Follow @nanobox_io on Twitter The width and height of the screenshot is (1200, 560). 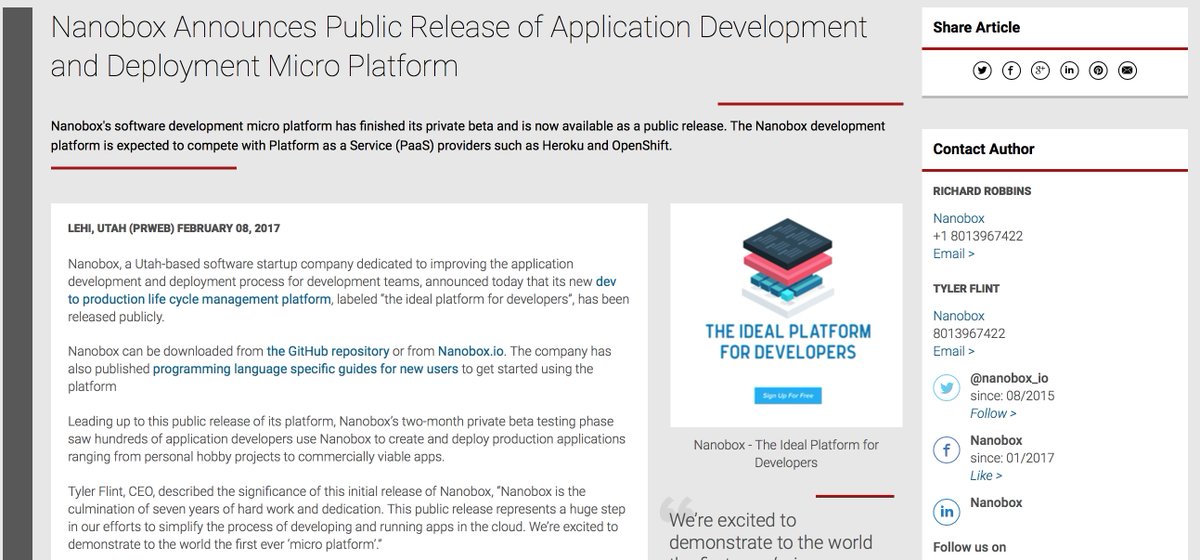pyautogui.click(x=993, y=413)
